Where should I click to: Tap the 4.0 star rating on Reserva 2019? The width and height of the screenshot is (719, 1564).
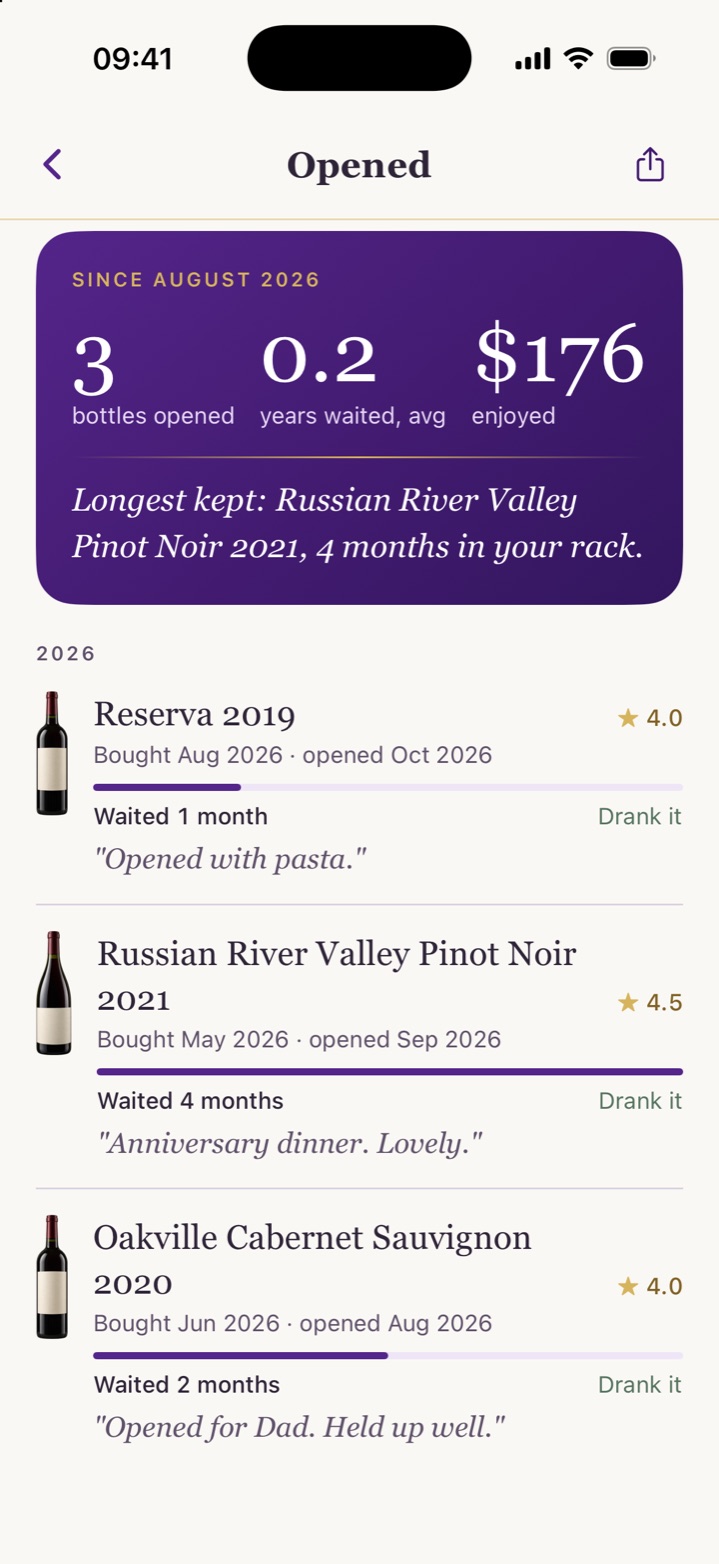(650, 718)
